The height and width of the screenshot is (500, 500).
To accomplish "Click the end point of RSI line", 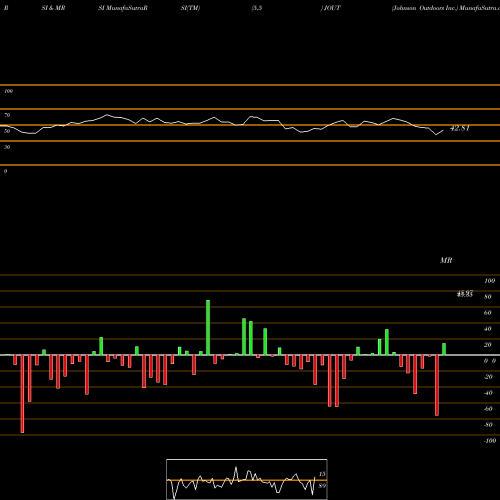I will (443, 131).
